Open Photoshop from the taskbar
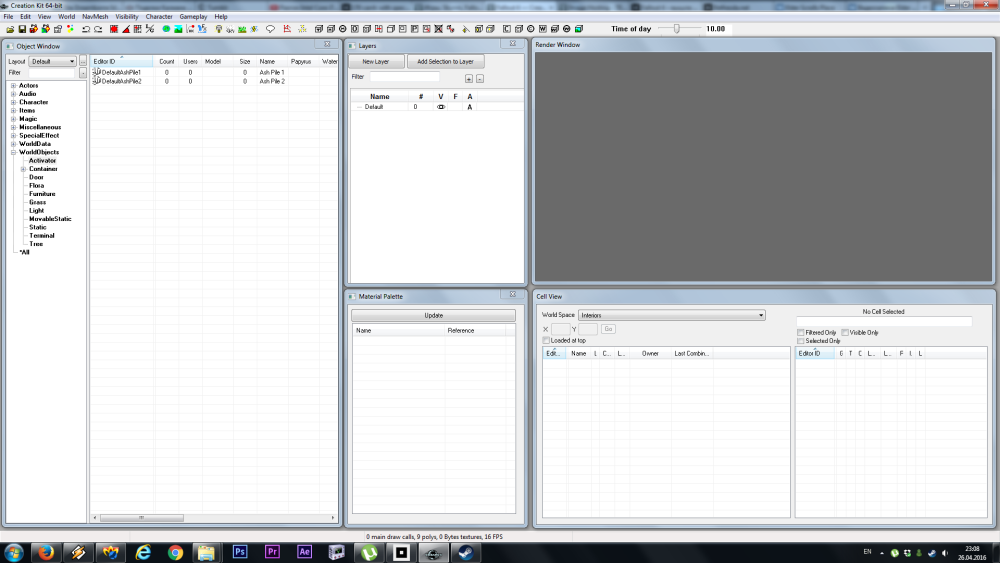 click(240, 552)
